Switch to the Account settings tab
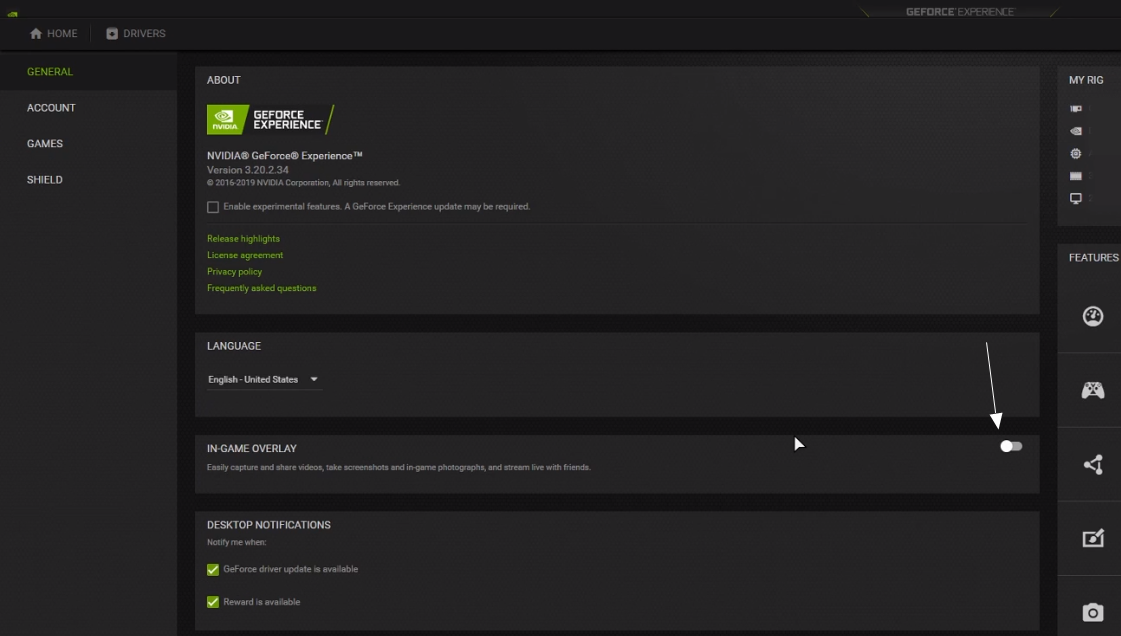The width and height of the screenshot is (1121, 636). [51, 108]
